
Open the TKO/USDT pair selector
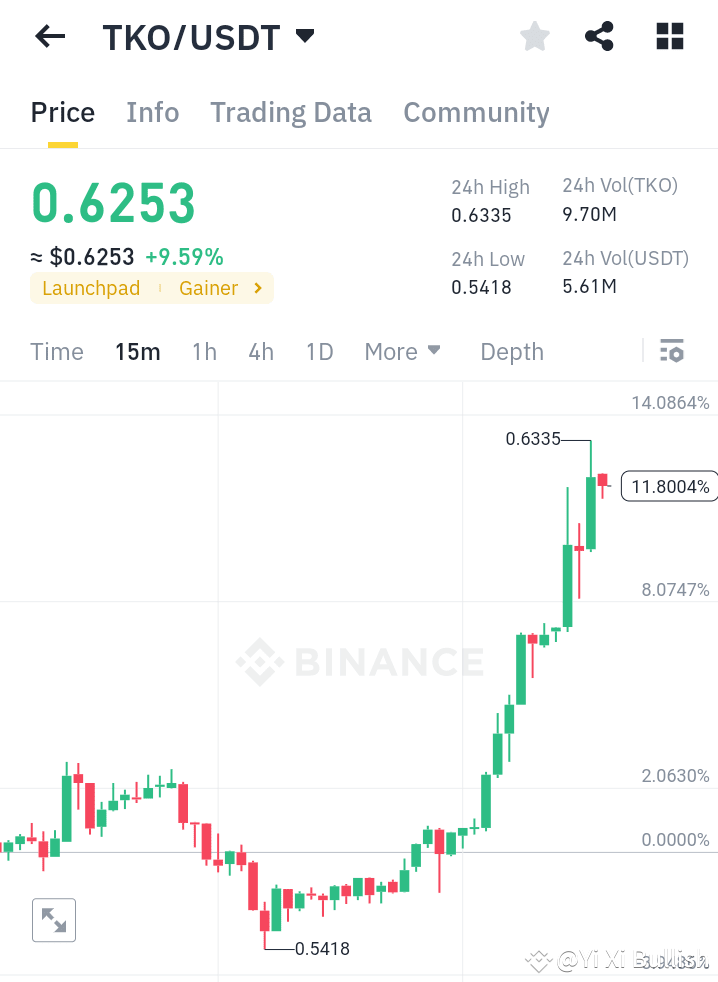pyautogui.click(x=189, y=36)
